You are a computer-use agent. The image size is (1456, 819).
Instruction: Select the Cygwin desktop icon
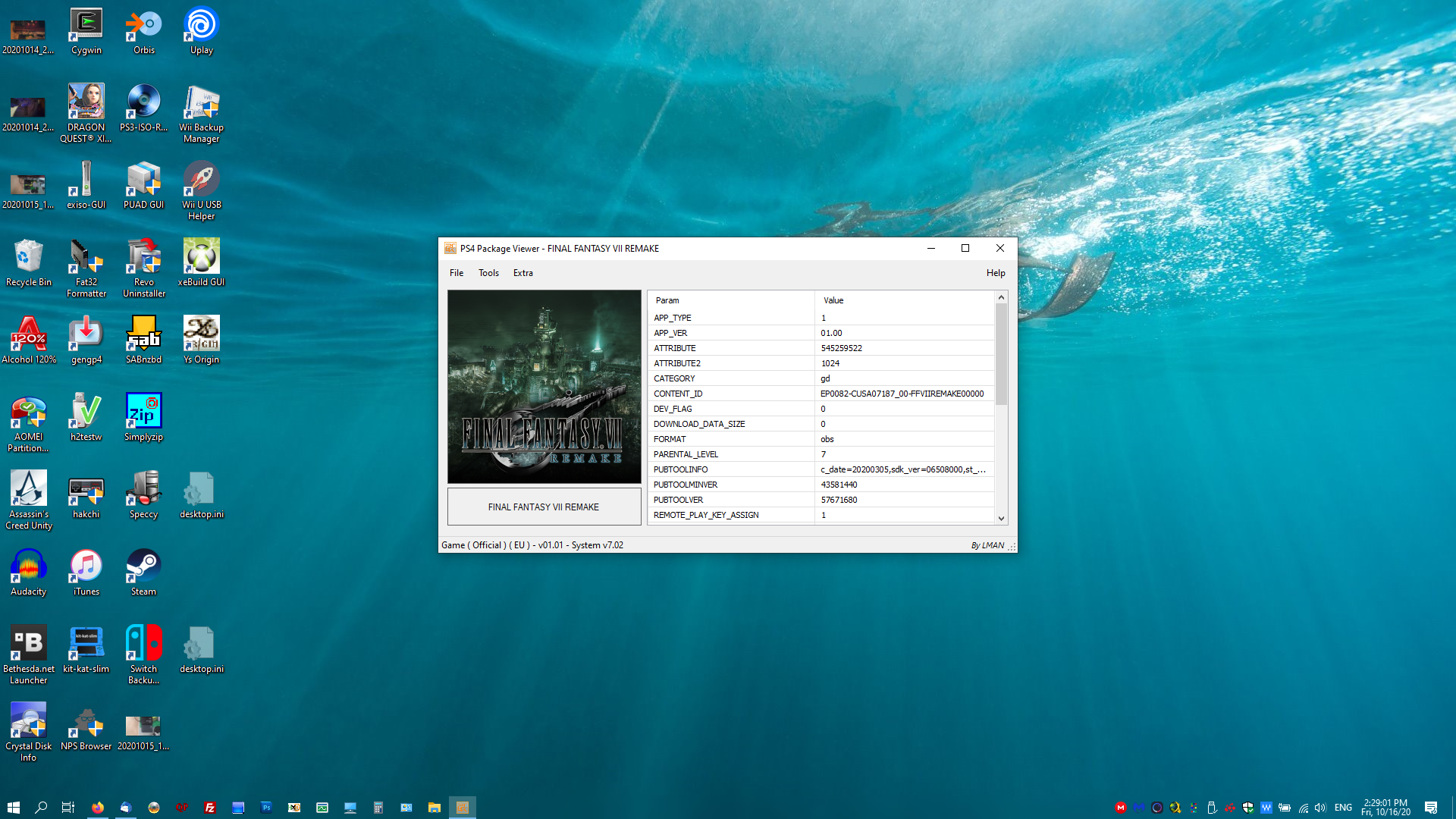coord(86,32)
